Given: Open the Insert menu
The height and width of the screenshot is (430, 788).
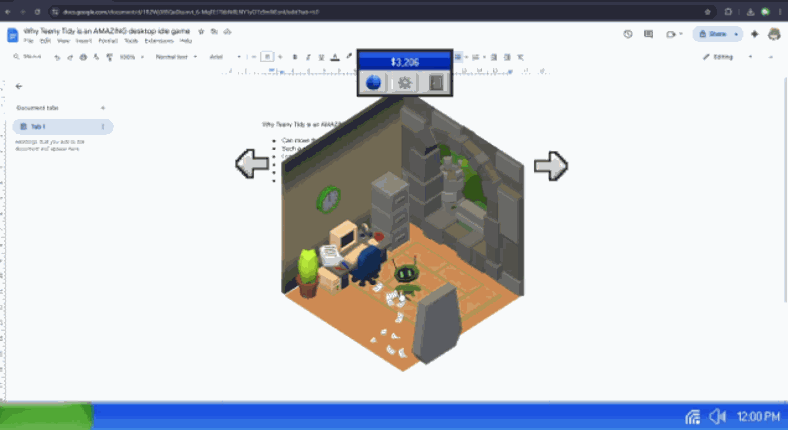Looking at the screenshot, I should click(x=84, y=41).
